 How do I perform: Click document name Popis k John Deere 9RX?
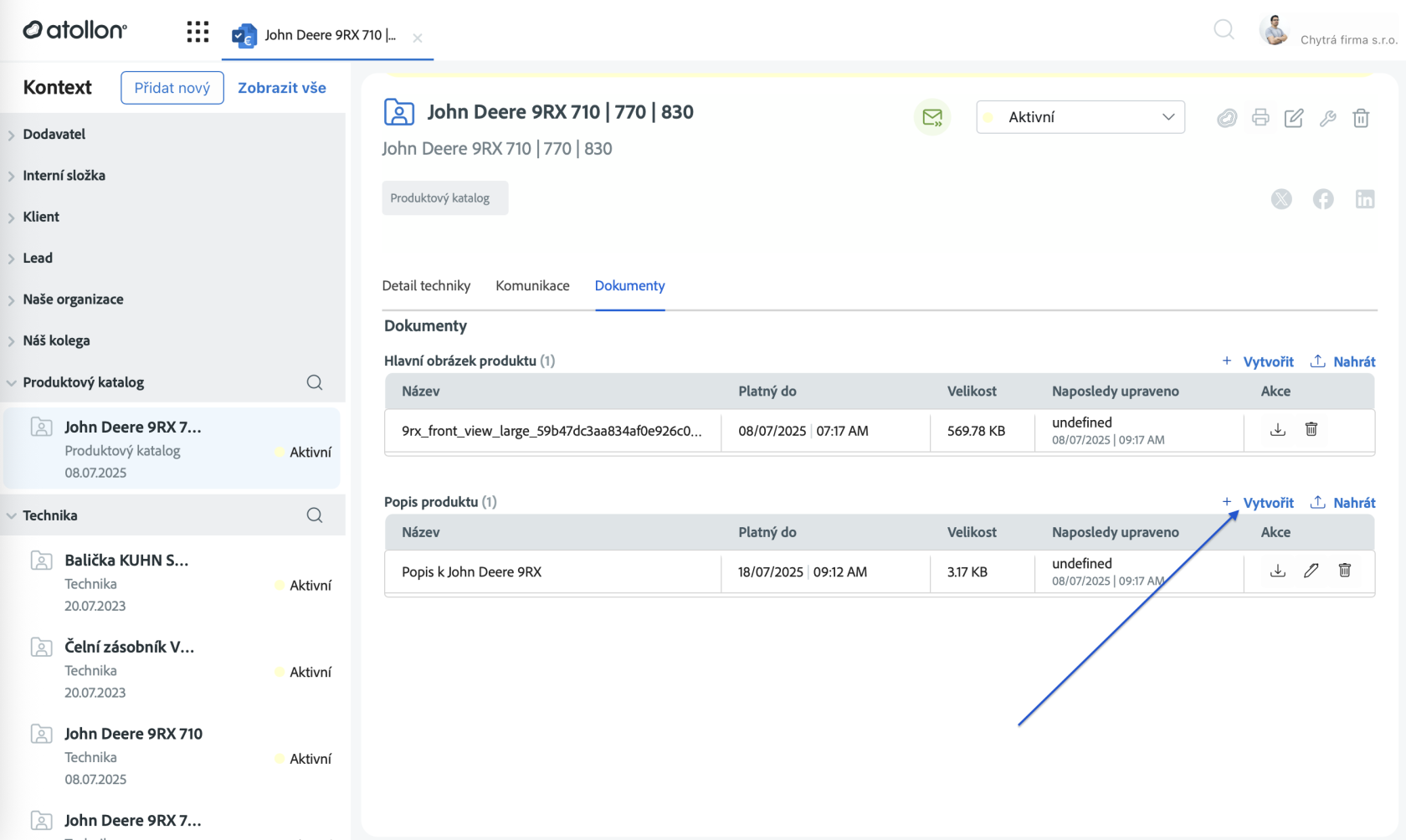[x=471, y=572]
